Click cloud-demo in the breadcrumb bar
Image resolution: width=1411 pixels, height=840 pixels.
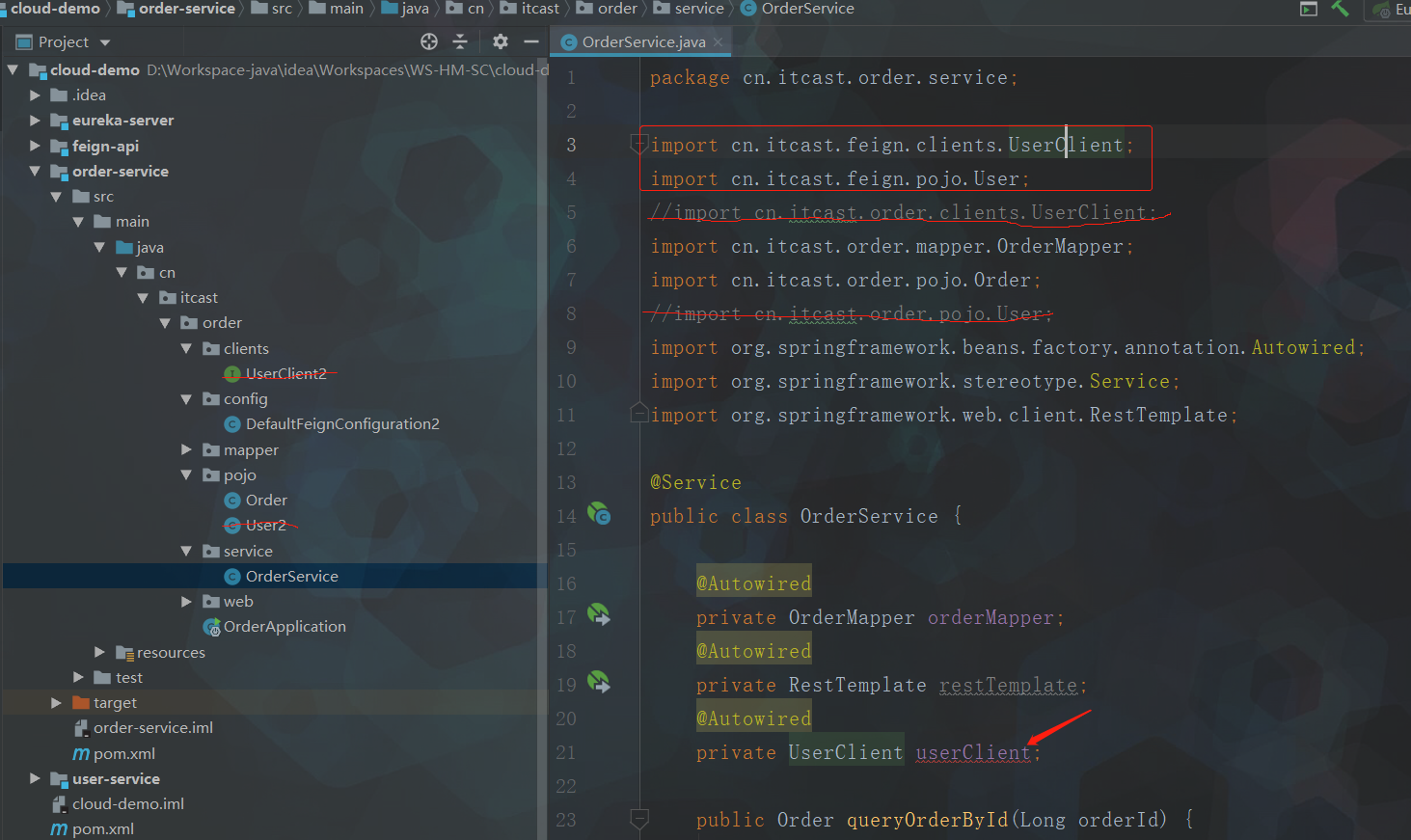(x=55, y=9)
